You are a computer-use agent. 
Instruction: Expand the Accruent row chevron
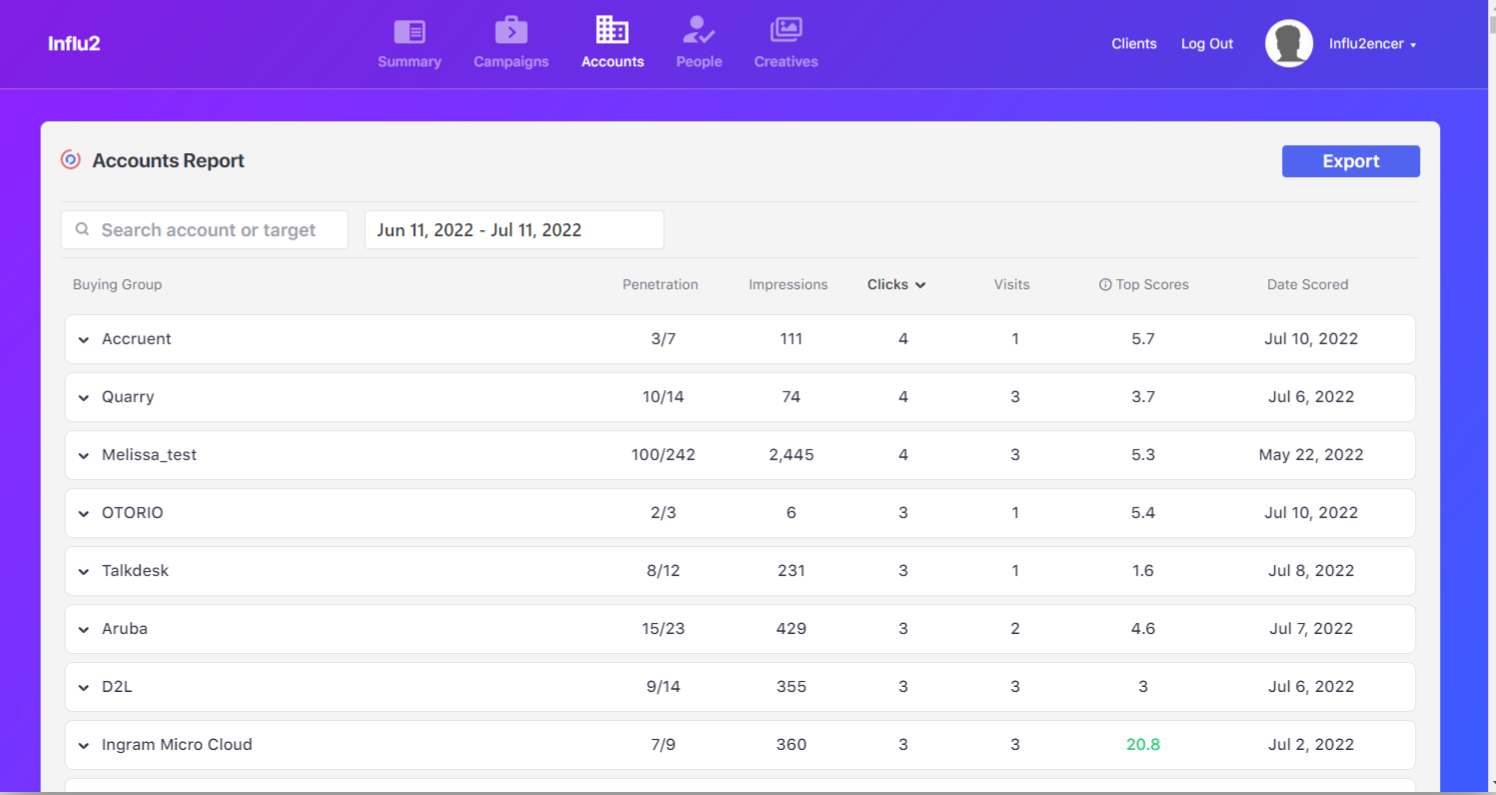[84, 340]
